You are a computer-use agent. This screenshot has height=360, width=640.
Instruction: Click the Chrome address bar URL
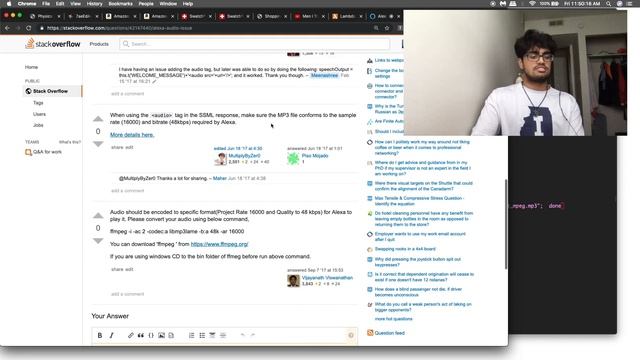tap(119, 28)
